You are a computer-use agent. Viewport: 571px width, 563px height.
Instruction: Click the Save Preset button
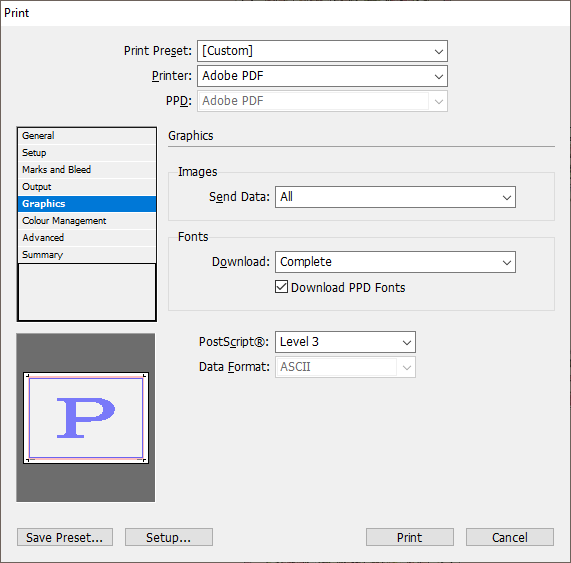65,537
